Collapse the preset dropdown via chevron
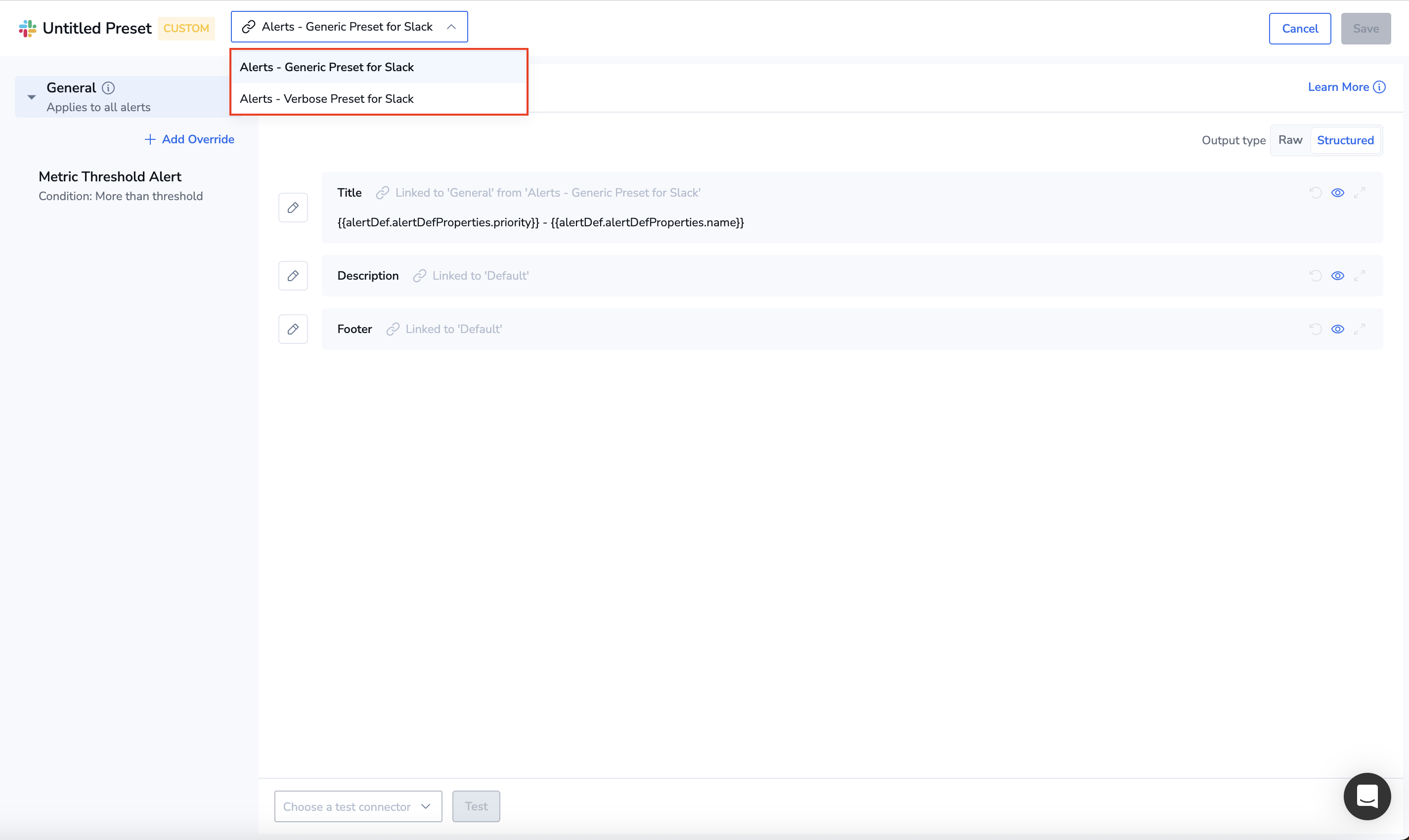Image resolution: width=1409 pixels, height=840 pixels. click(x=451, y=27)
